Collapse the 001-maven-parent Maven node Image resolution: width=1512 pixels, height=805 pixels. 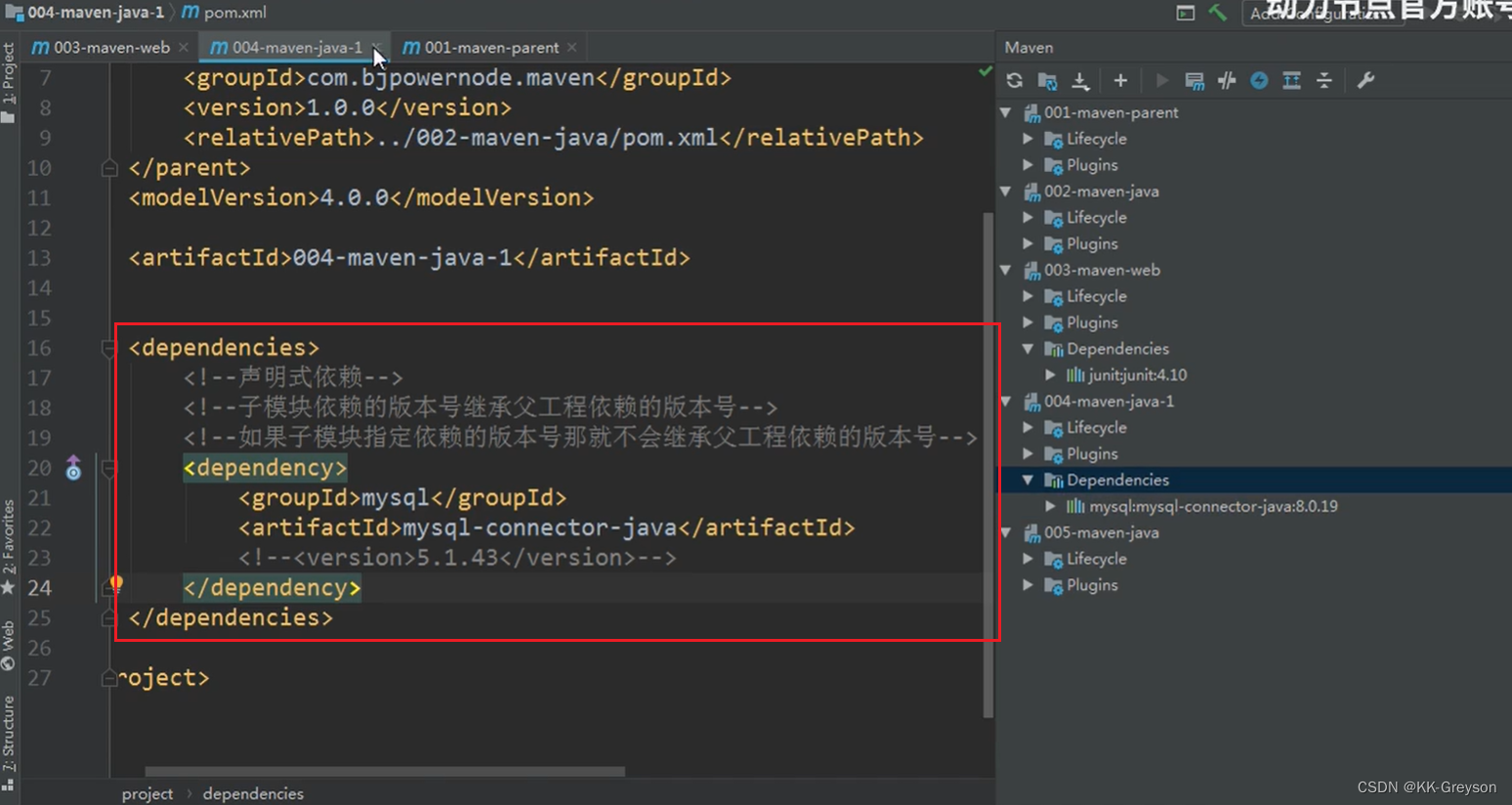pyautogui.click(x=1006, y=112)
